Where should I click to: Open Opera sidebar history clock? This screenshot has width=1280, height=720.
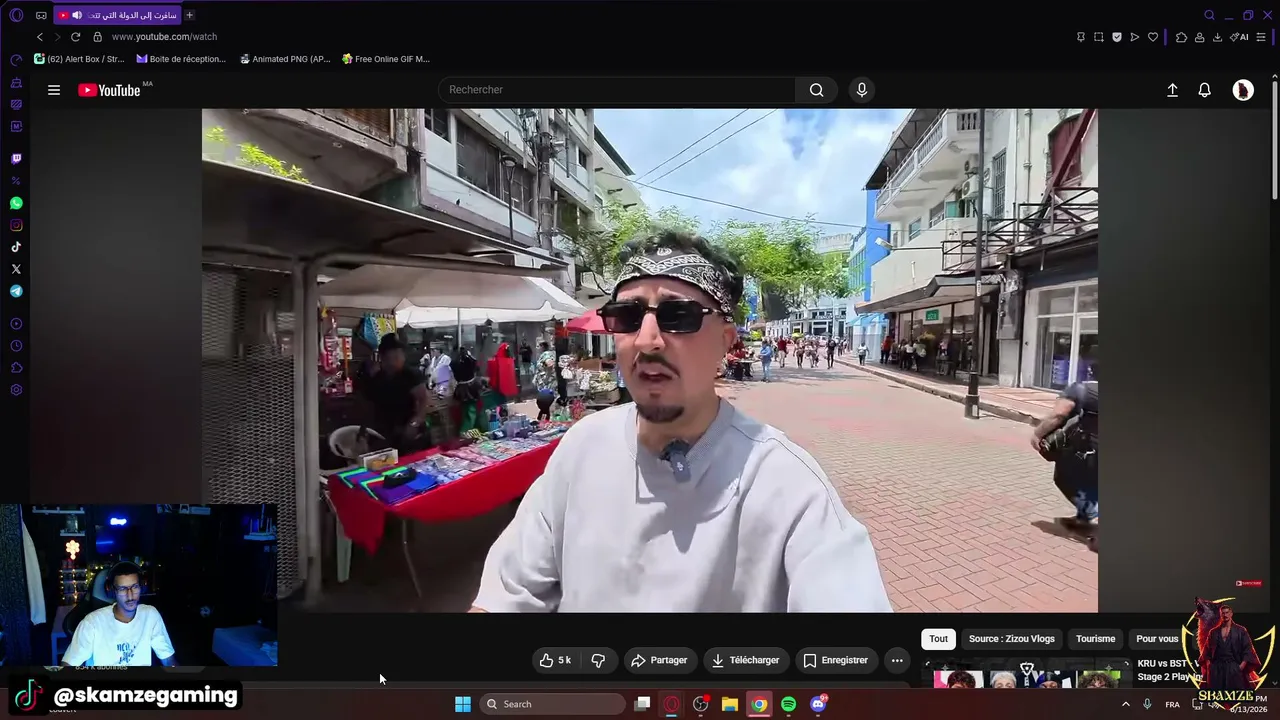tap(16, 345)
